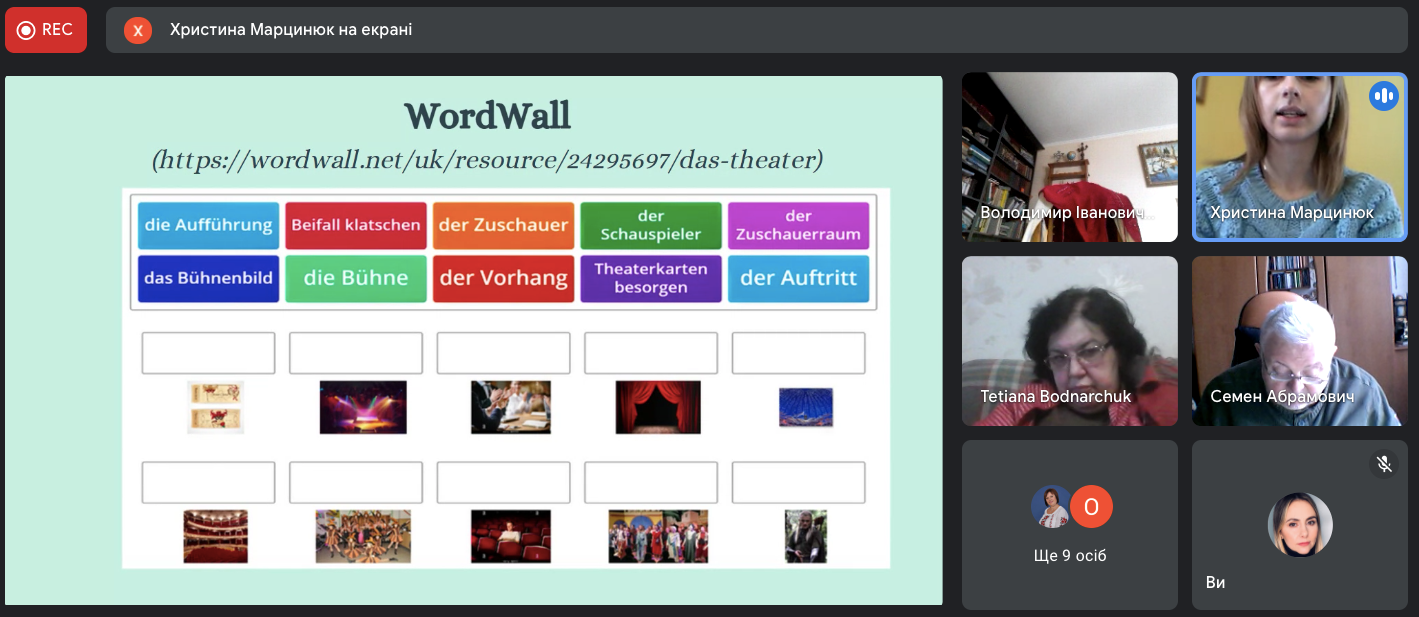Click your profile avatar in 'Ви' tile
The width and height of the screenshot is (1419, 617).
(1299, 525)
